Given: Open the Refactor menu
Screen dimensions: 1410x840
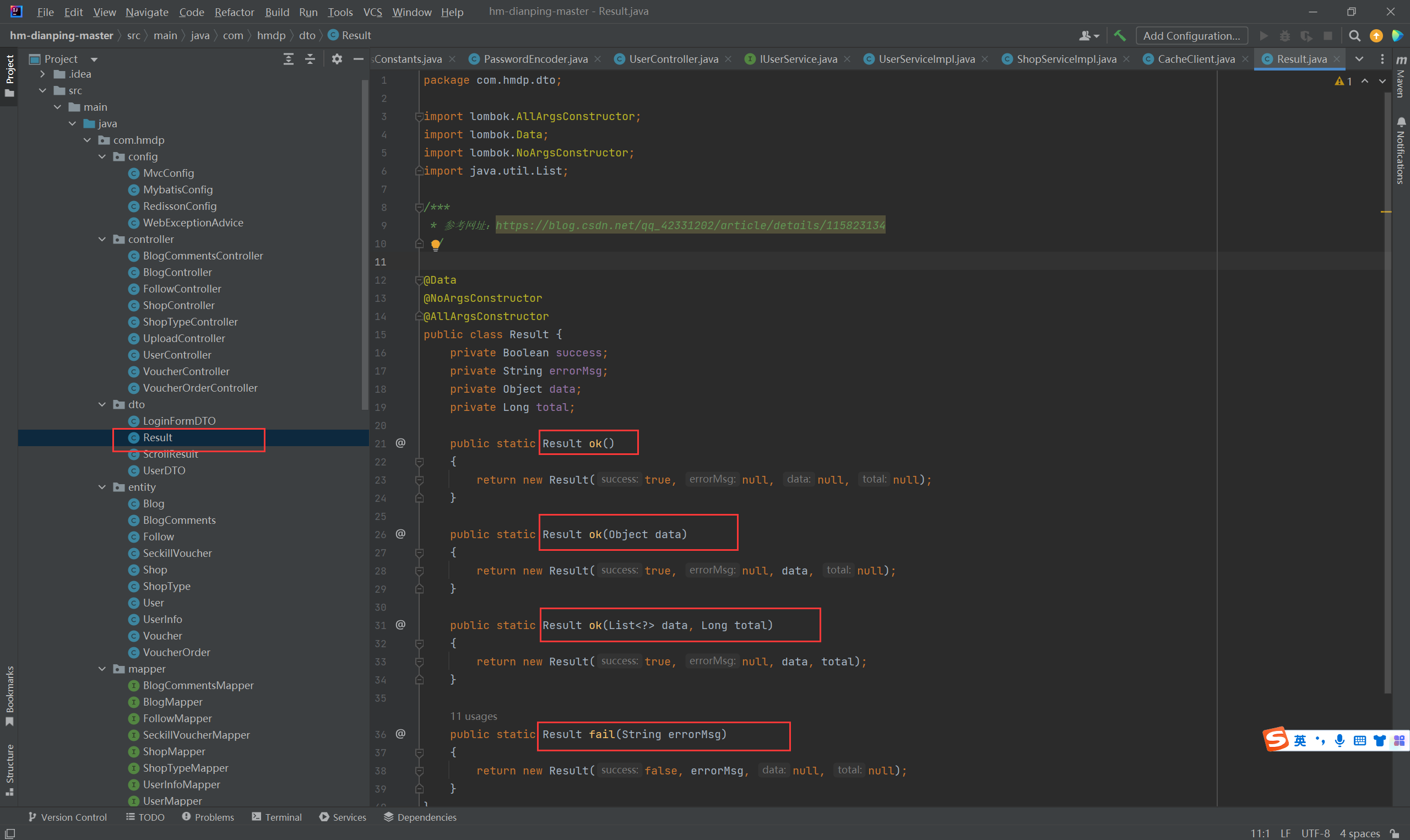Looking at the screenshot, I should point(234,12).
